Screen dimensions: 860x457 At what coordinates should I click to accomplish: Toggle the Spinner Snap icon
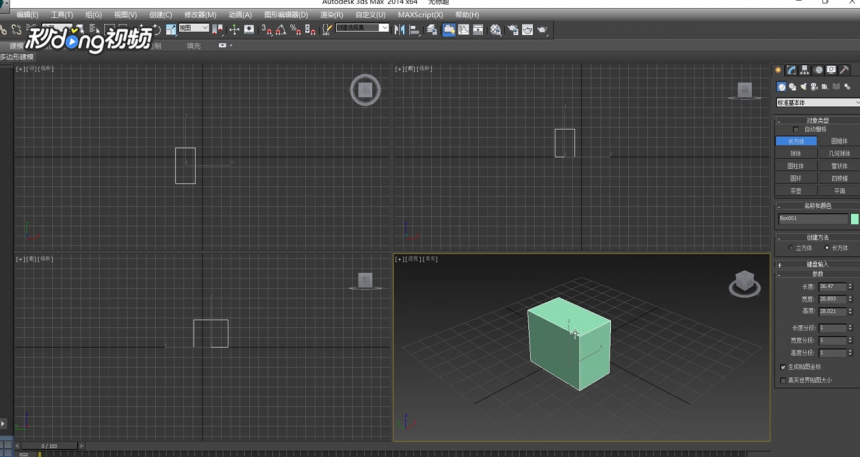310,30
